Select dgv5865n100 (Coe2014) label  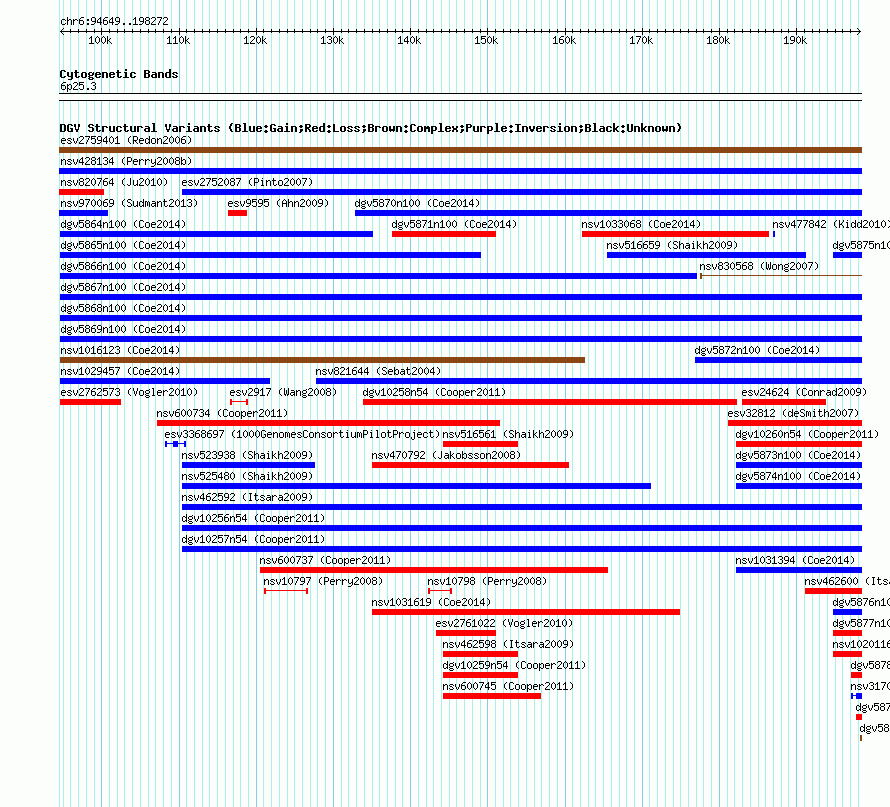[x=123, y=245]
